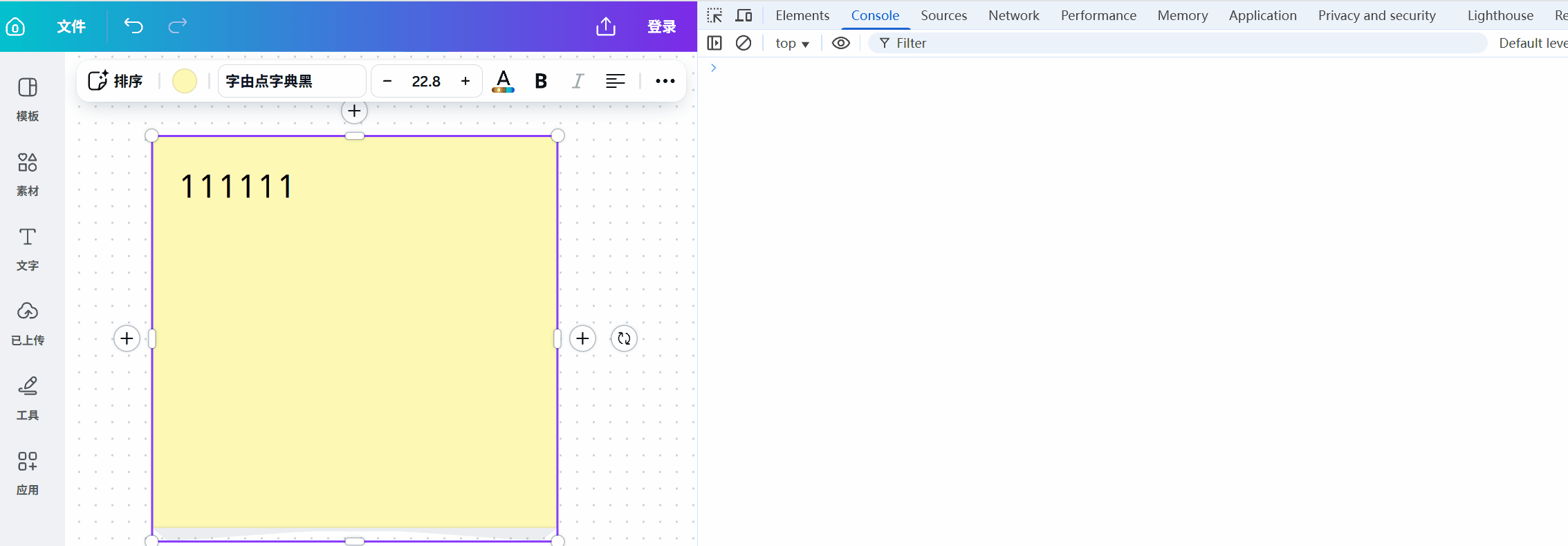The image size is (1568, 546).
Task: Click the 登录 login button
Action: pos(661,26)
